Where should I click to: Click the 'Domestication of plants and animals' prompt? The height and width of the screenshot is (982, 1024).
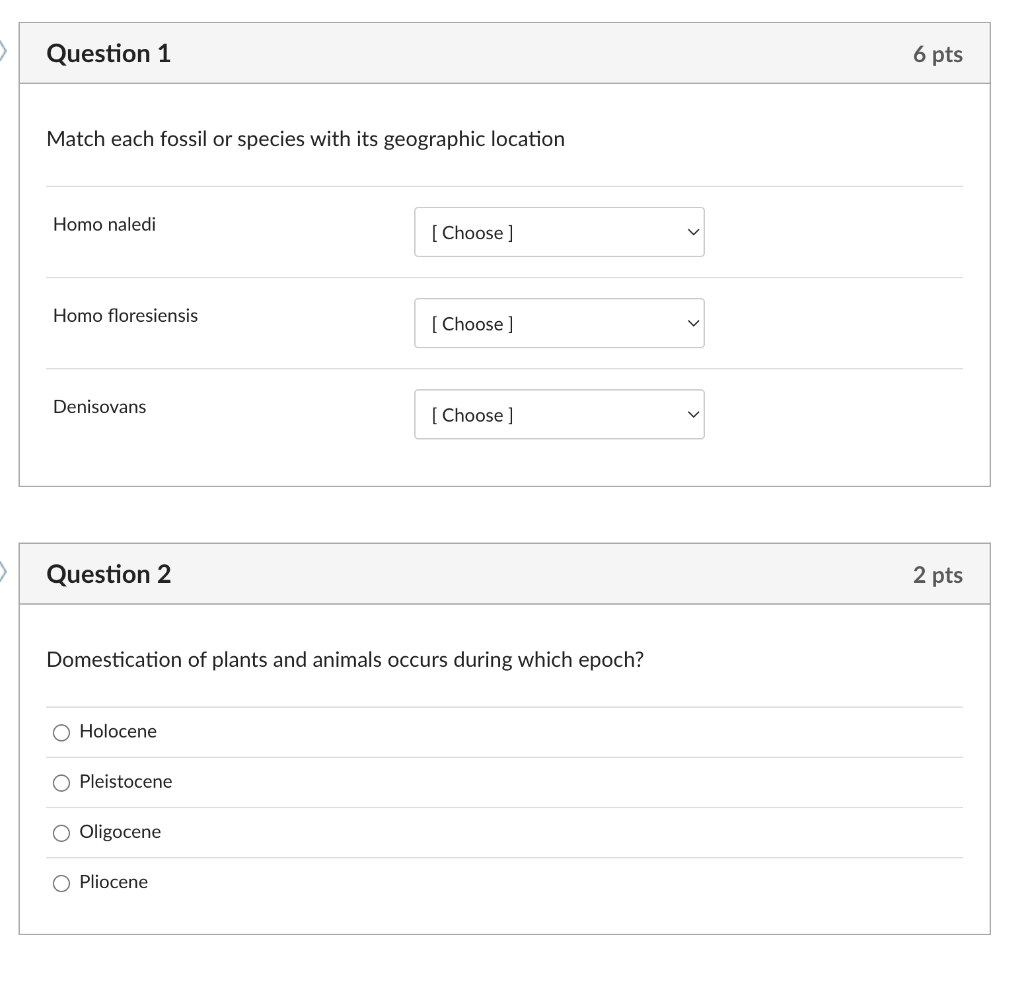(x=345, y=660)
